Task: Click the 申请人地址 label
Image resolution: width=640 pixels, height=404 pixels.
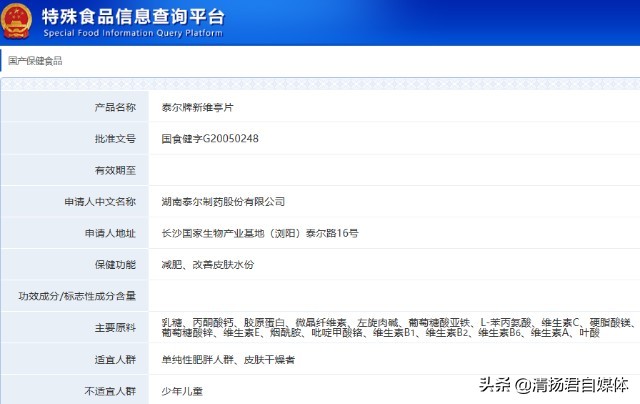Action: pyautogui.click(x=110, y=233)
